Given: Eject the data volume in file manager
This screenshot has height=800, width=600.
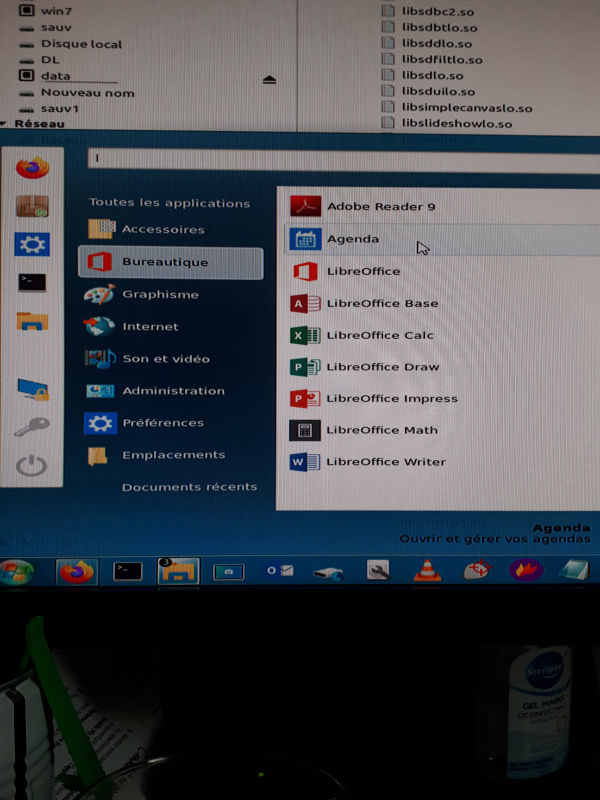Looking at the screenshot, I should coord(269,79).
